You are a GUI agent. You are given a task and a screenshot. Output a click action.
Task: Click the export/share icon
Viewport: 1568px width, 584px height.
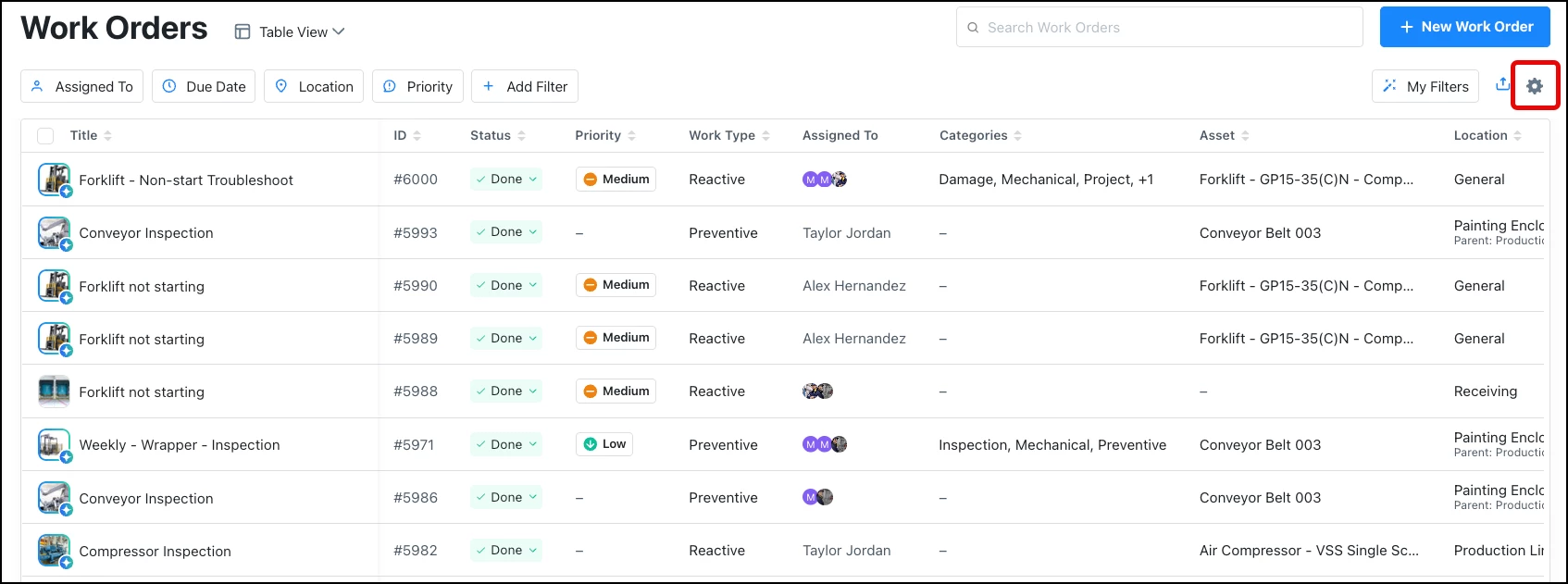[1502, 84]
